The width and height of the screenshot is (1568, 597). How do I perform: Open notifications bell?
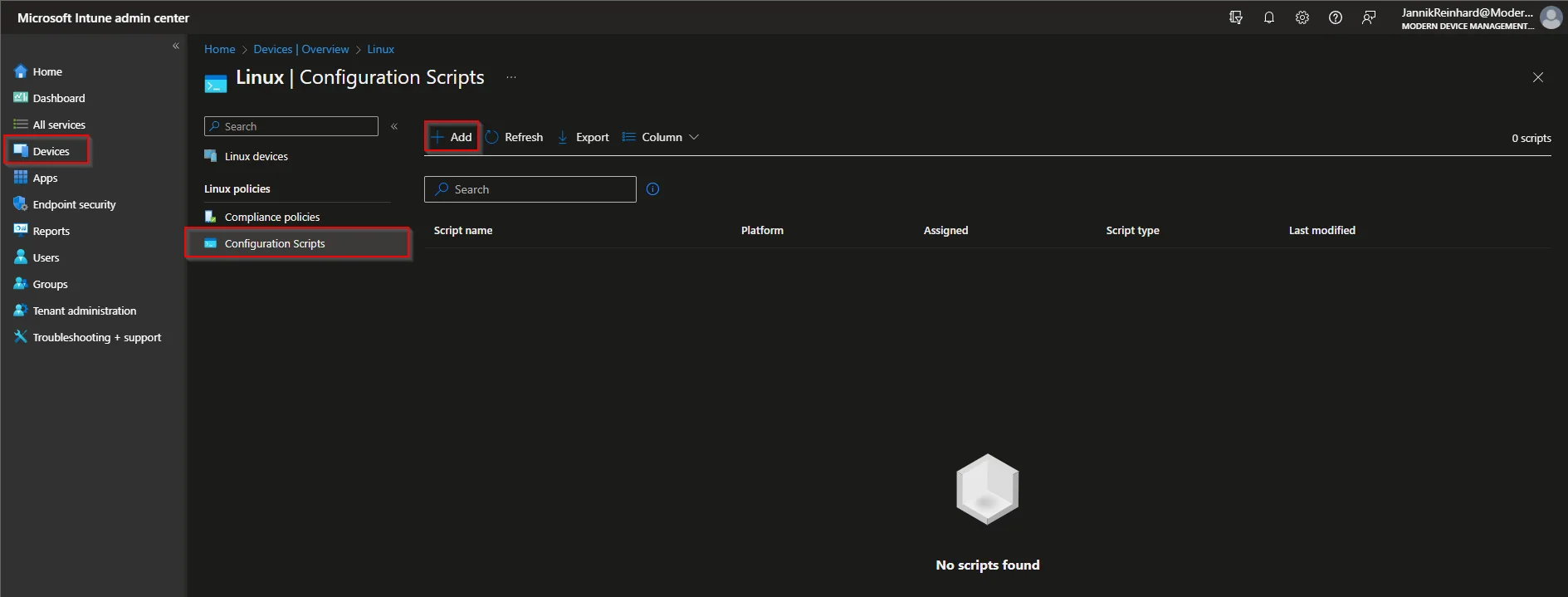tap(1269, 17)
